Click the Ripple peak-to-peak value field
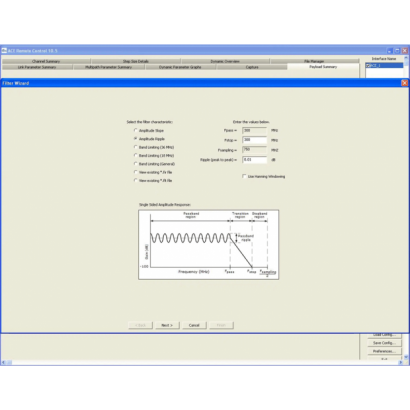The image size is (410, 410). click(254, 160)
